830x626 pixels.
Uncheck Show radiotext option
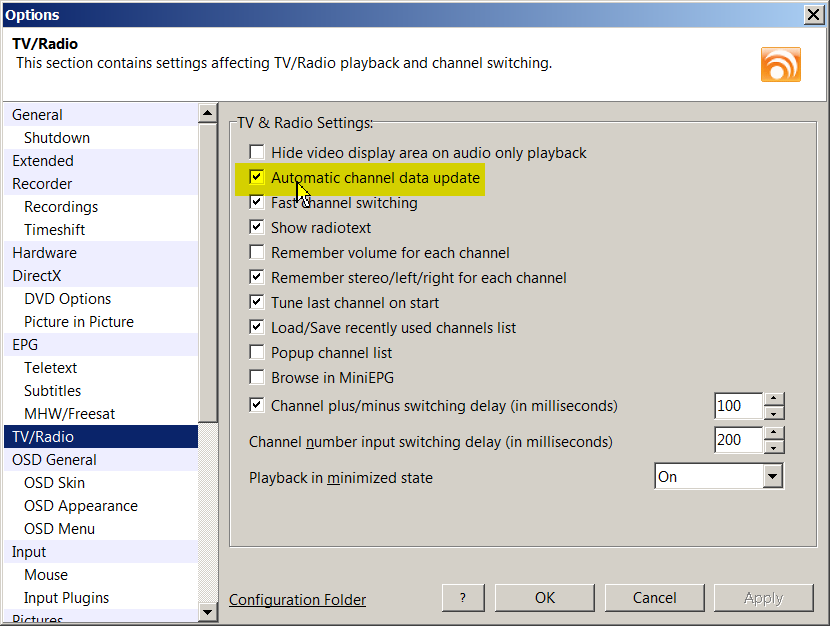tap(257, 228)
